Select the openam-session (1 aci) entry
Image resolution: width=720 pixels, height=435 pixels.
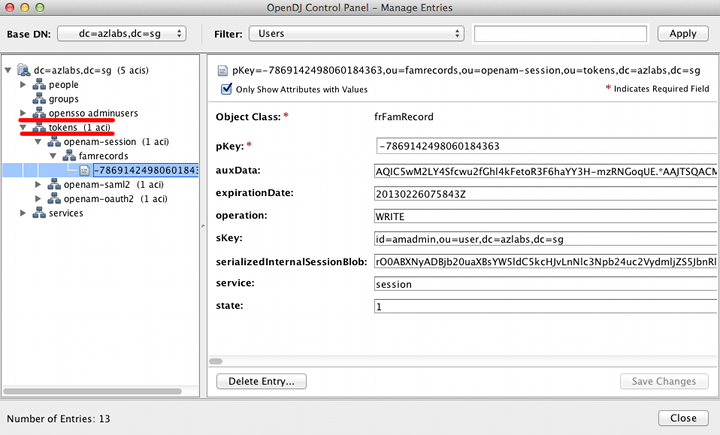[116, 141]
